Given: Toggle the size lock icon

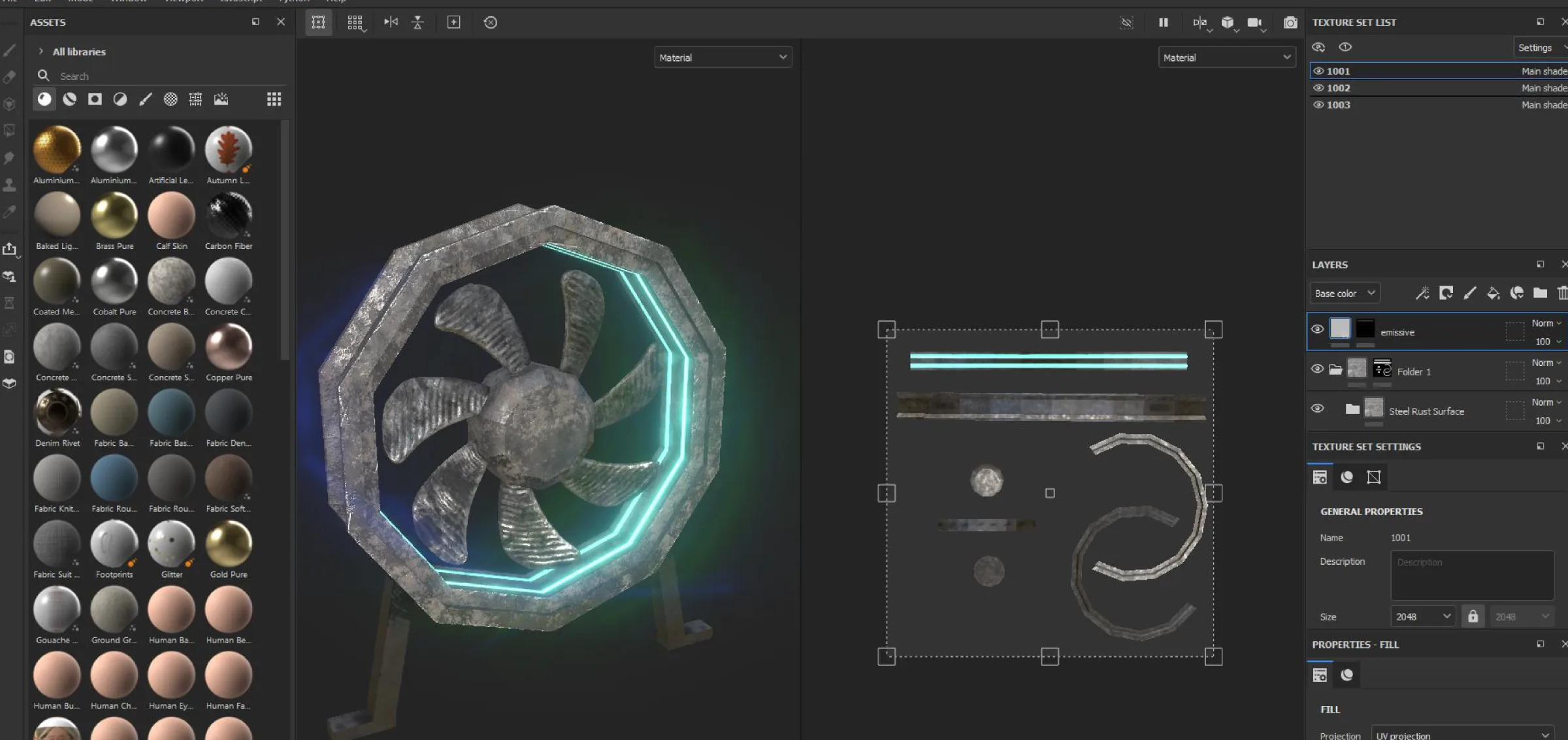Looking at the screenshot, I should point(1473,616).
